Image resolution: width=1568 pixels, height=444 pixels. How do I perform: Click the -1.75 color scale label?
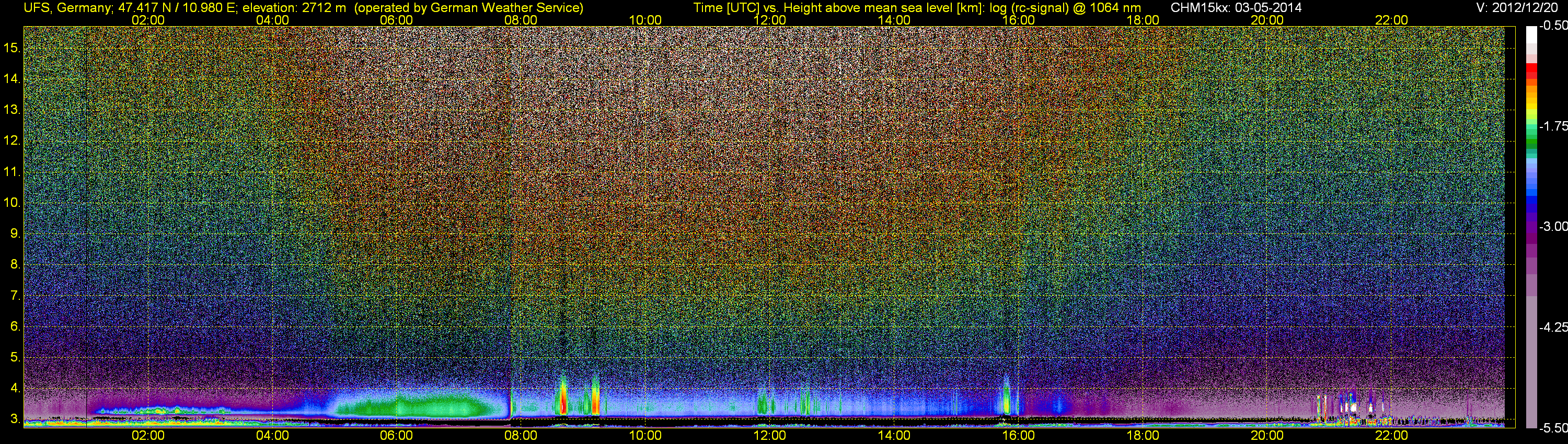tap(1553, 126)
